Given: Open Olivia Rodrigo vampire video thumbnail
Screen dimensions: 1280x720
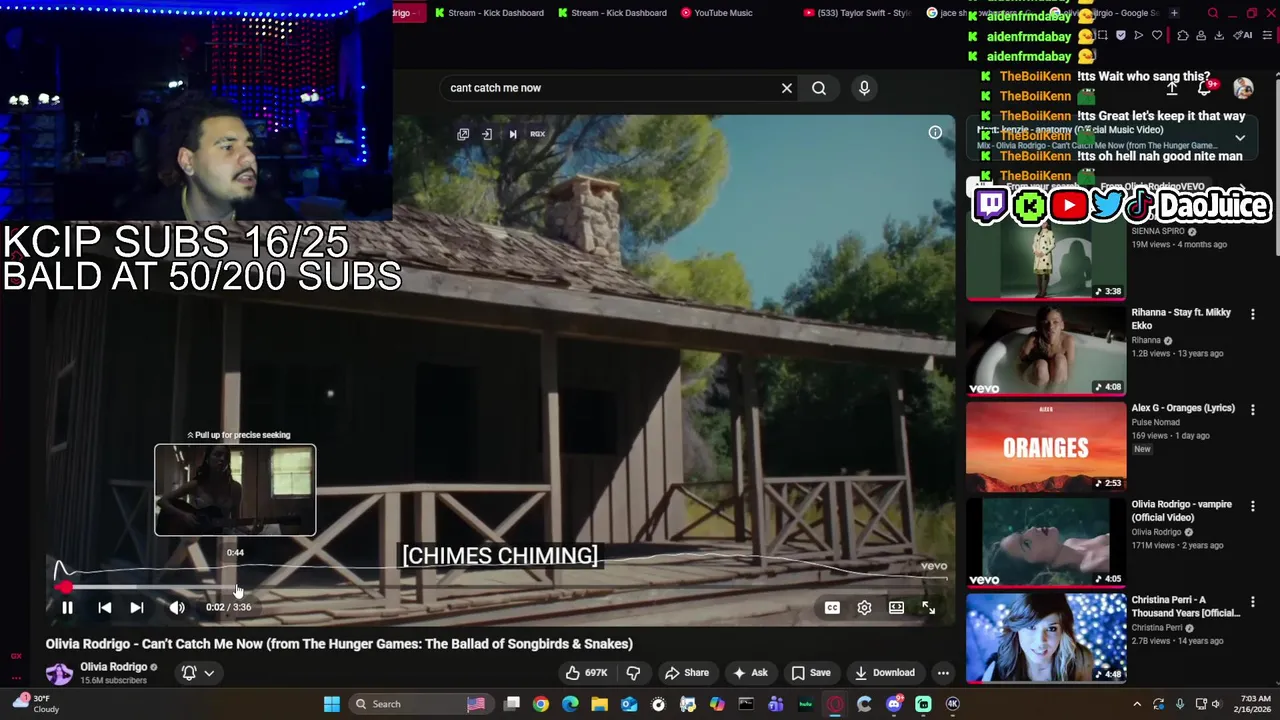Looking at the screenshot, I should (1046, 542).
